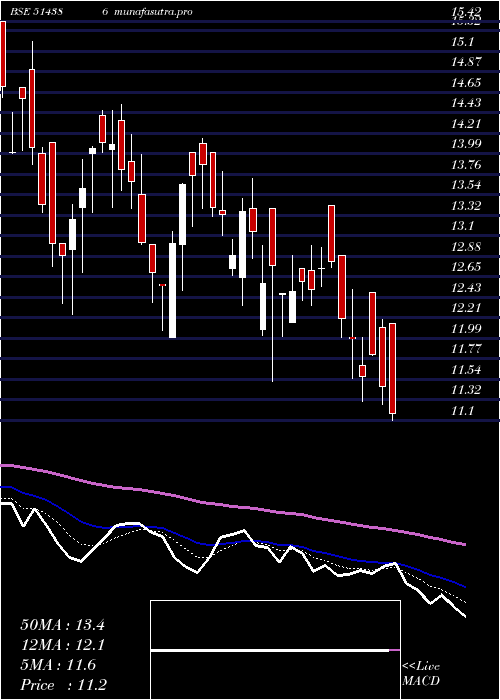Select the 12.88 price level label
Image resolution: width=500 pixels, height=700 pixels.
click(x=467, y=246)
